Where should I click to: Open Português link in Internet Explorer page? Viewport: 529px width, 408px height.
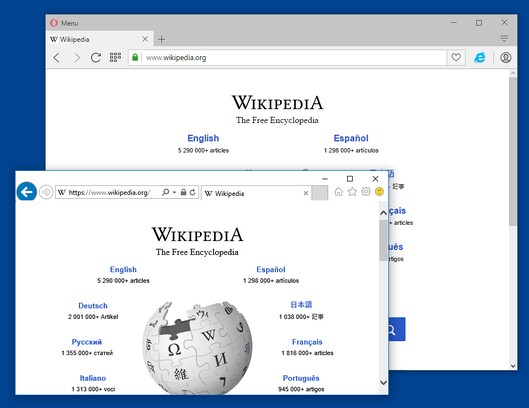click(x=301, y=378)
